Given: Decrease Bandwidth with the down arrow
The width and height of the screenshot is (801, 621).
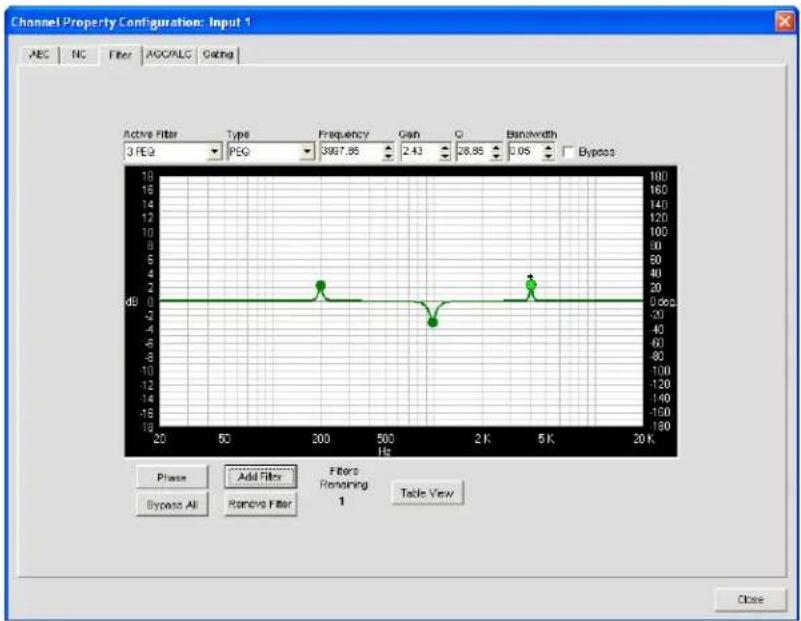Looking at the screenshot, I should pyautogui.click(x=548, y=156).
